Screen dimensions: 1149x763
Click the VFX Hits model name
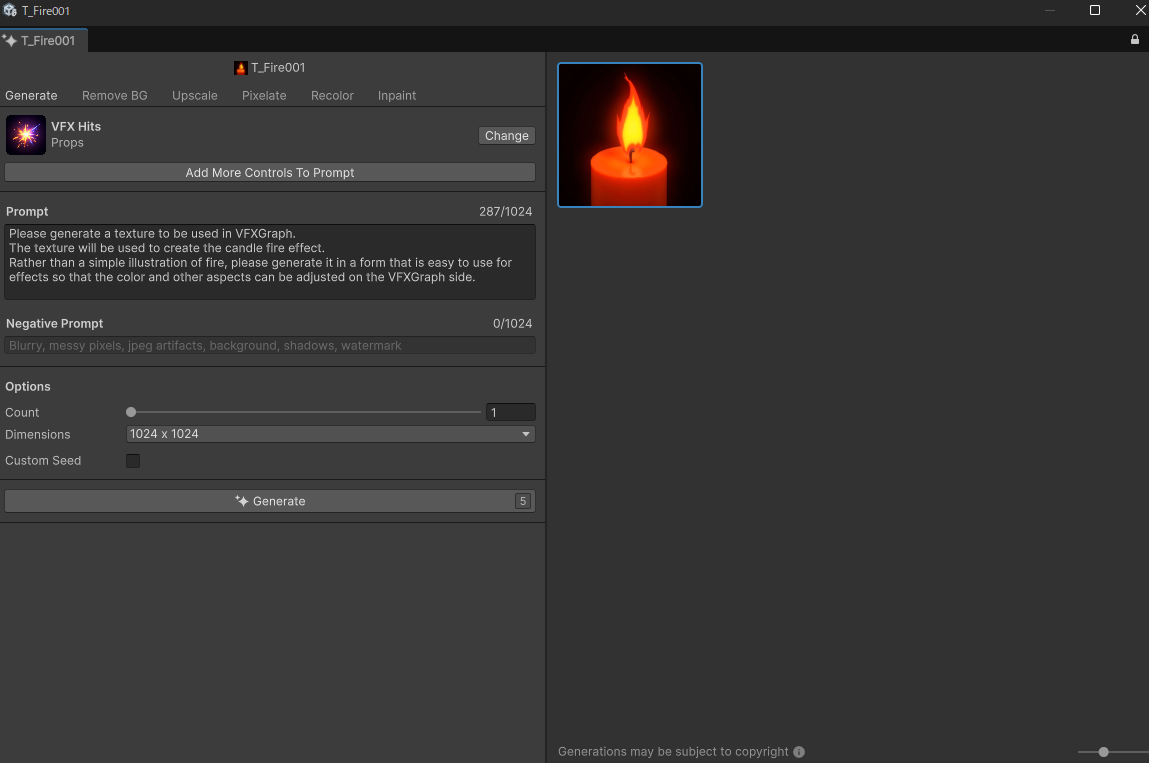(76, 126)
